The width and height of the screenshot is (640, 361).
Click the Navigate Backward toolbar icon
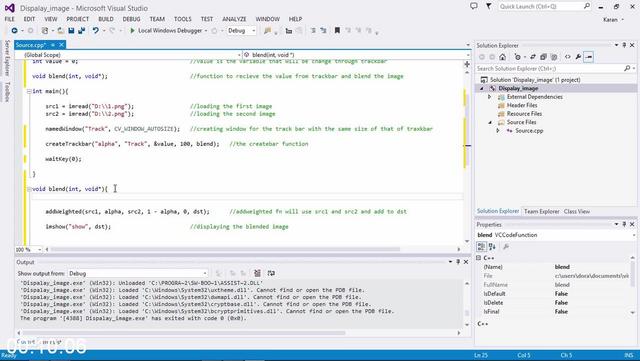pos(14,31)
